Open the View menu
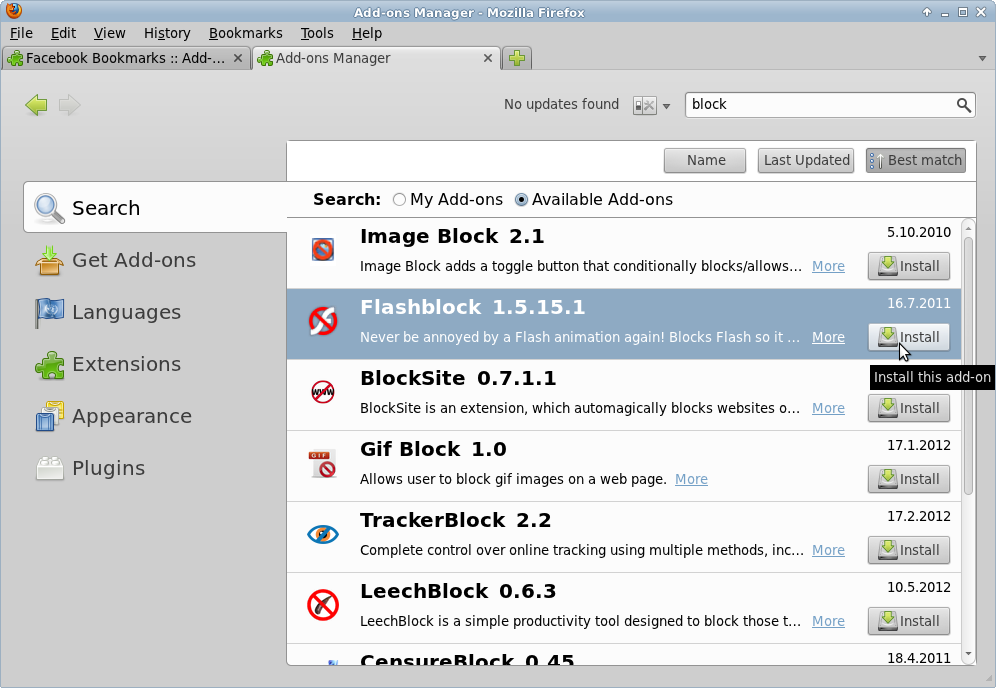996x688 pixels. point(109,33)
